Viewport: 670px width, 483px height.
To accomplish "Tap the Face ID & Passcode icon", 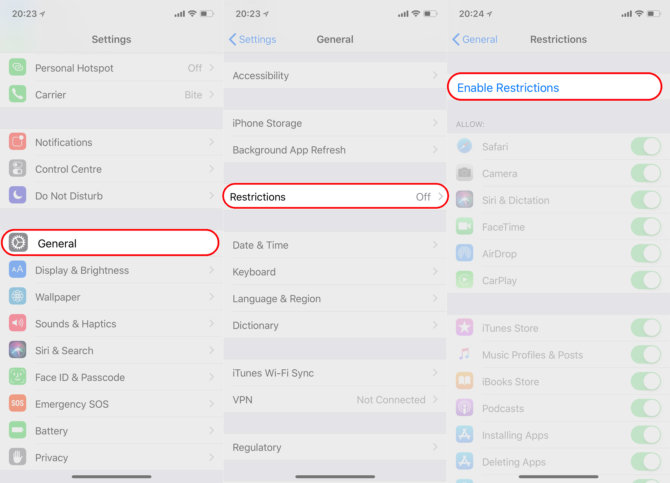I will tap(18, 377).
